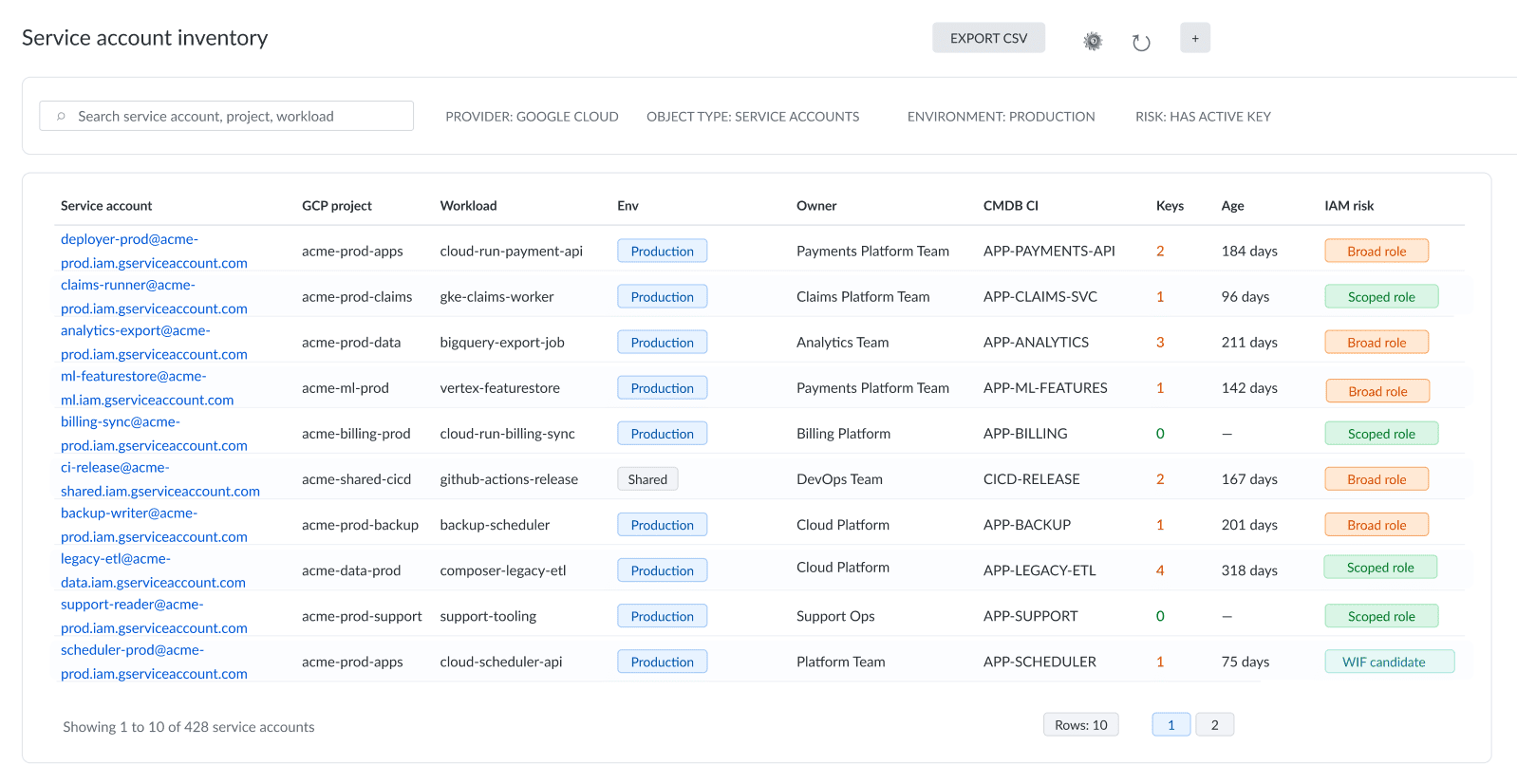Click the WIF candidate risk badge
Viewport: 1517px width, 784px height.
(x=1389, y=662)
